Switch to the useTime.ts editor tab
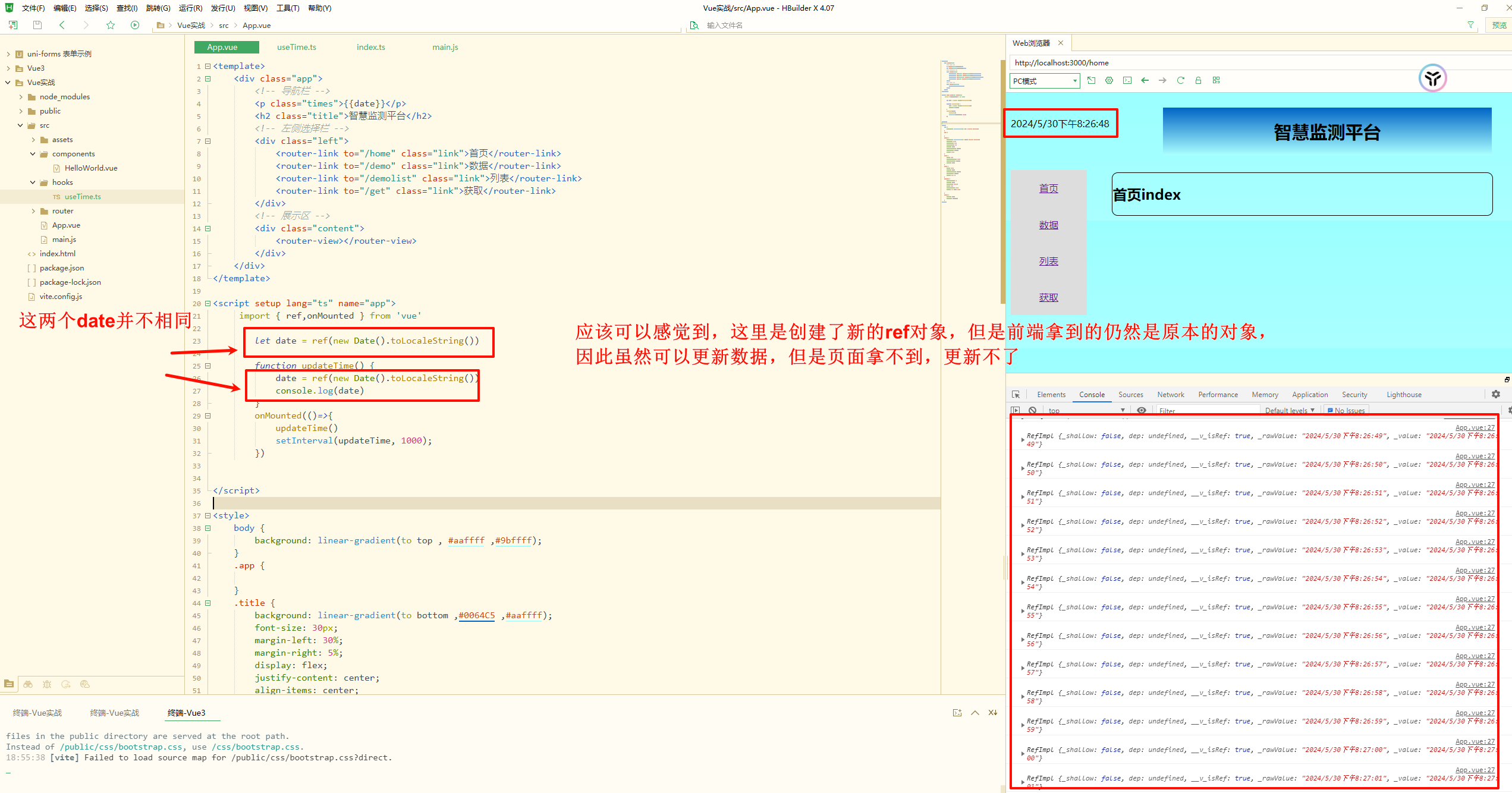The image size is (1512, 793). 296,47
